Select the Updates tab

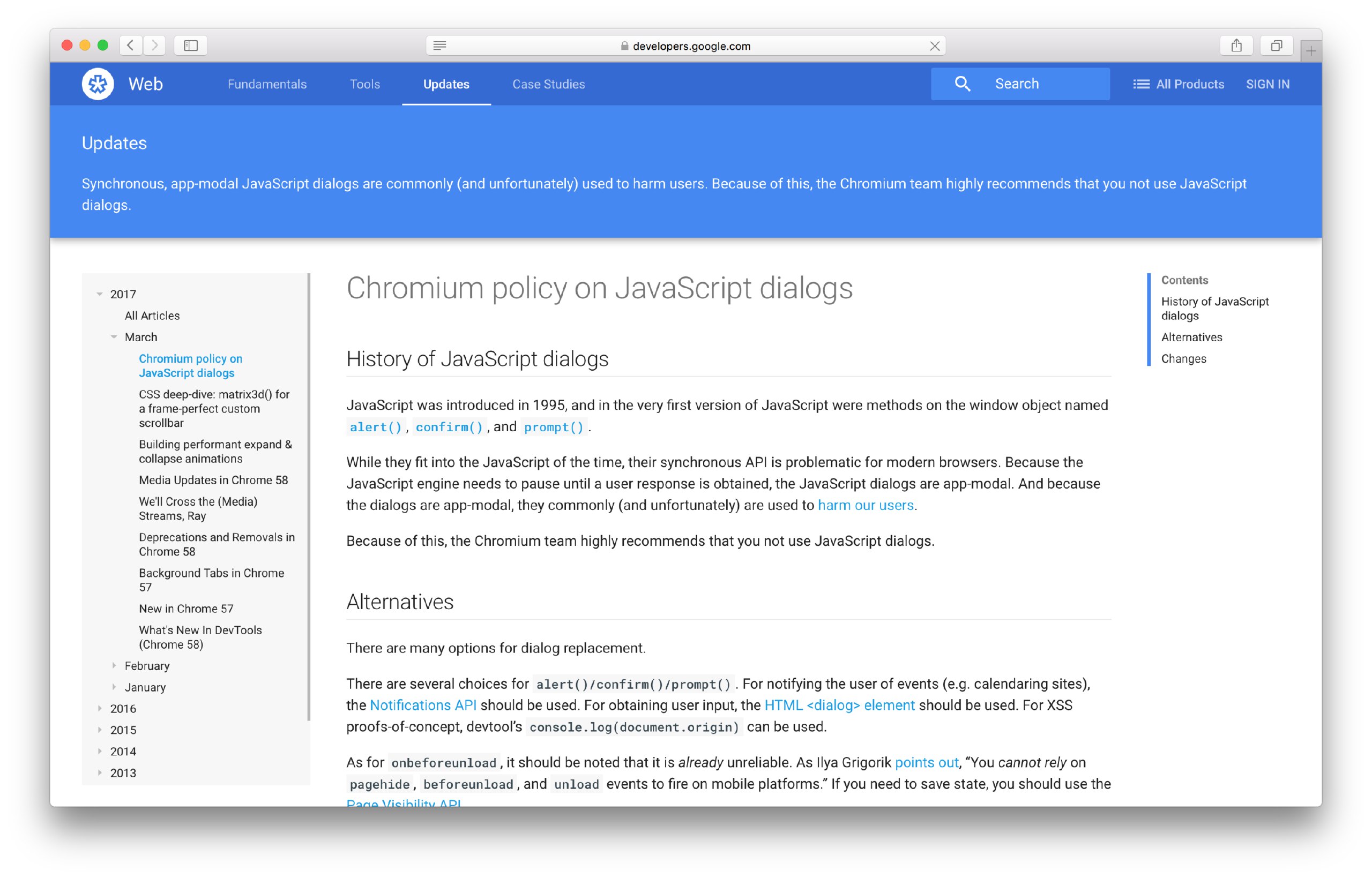pyautogui.click(x=446, y=84)
